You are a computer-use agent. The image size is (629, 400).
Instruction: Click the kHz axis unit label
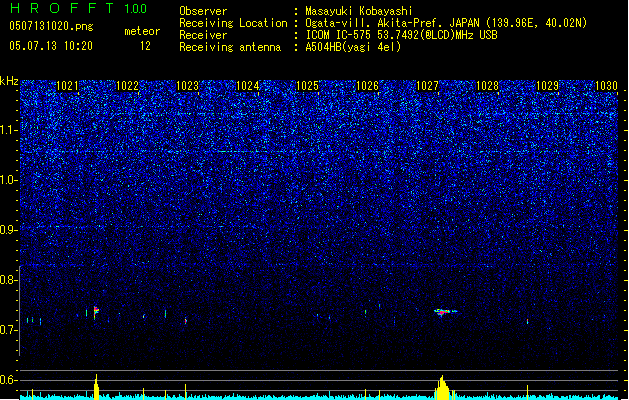[9, 81]
